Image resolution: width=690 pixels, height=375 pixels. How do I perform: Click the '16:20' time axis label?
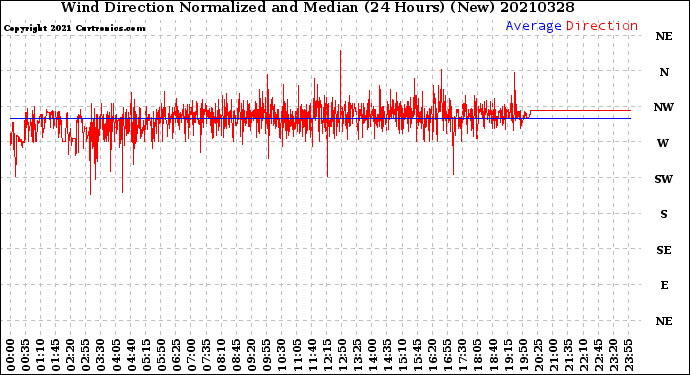(x=433, y=355)
